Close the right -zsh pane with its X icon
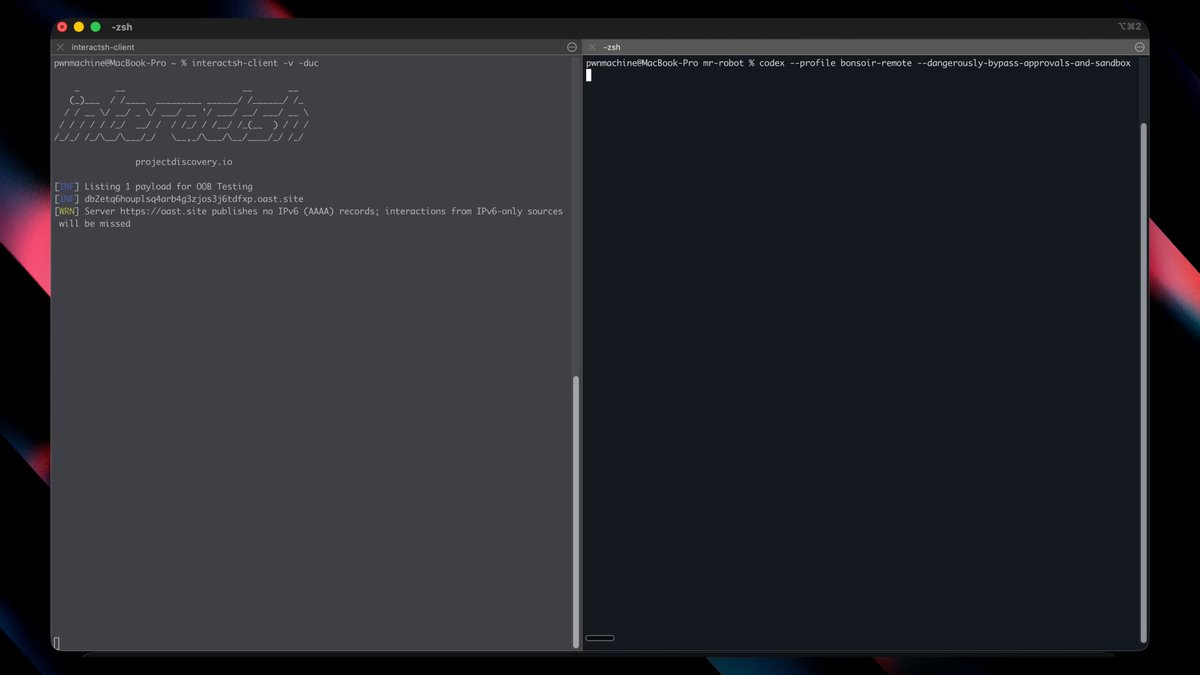Screen dimensions: 1200x675 click(x=592, y=47)
